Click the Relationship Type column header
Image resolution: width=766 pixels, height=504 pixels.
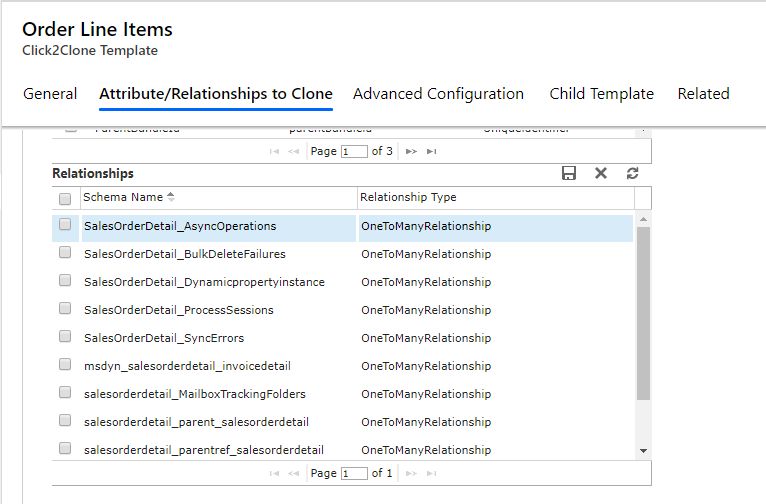pyautogui.click(x=408, y=197)
